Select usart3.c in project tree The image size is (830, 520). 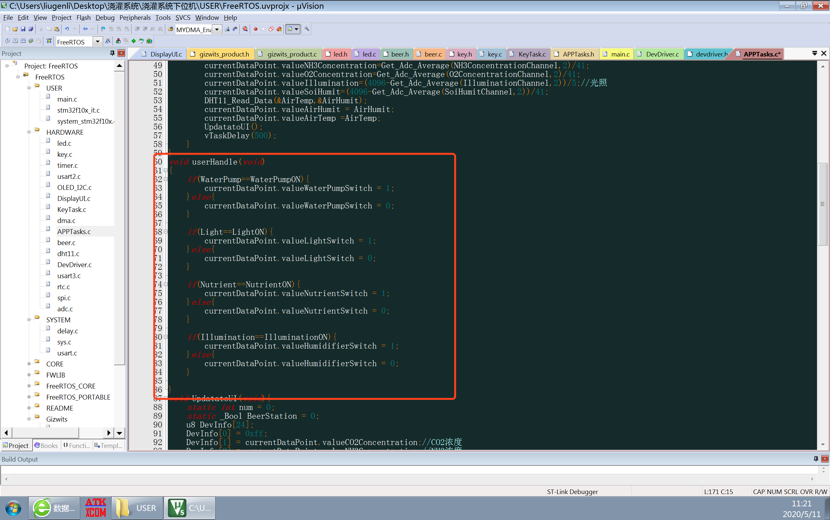pos(69,275)
